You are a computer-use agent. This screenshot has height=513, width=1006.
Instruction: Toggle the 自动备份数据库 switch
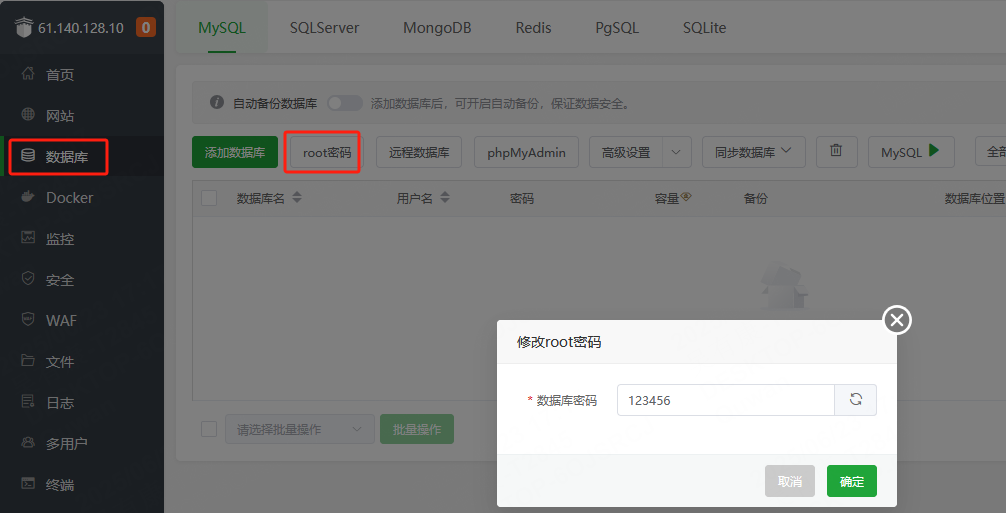(345, 103)
